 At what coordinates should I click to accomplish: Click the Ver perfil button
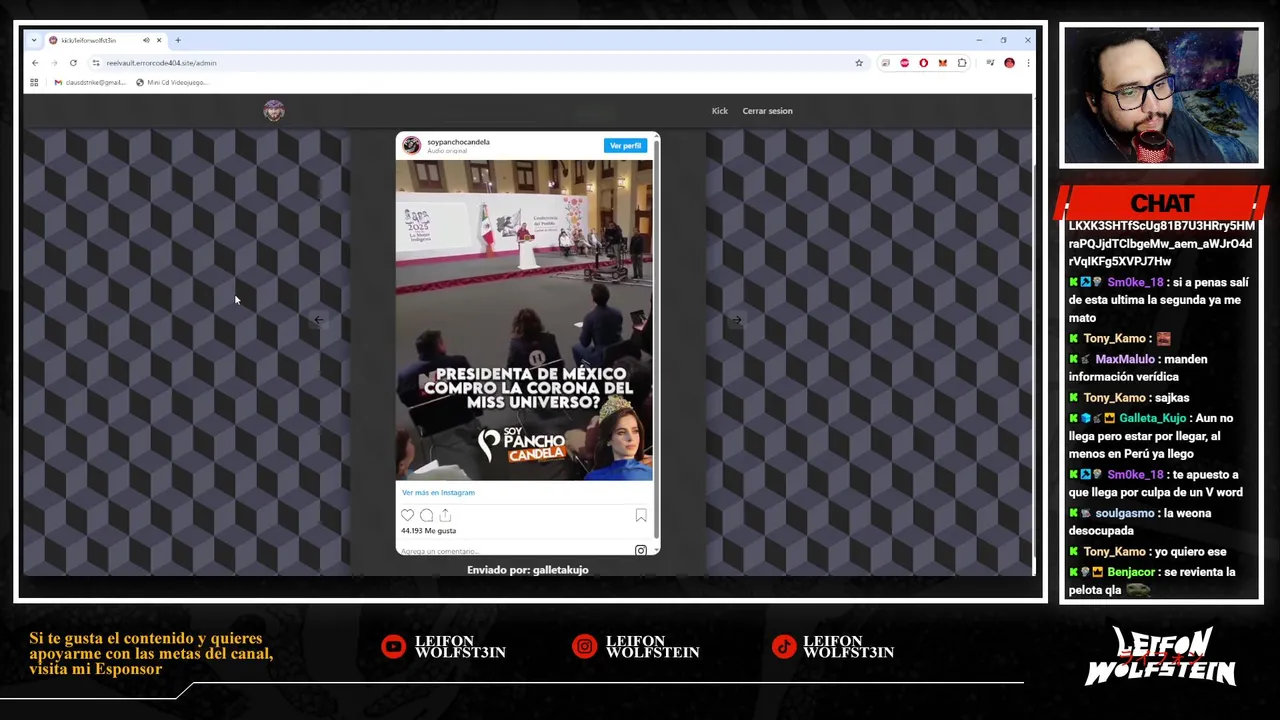click(x=625, y=146)
